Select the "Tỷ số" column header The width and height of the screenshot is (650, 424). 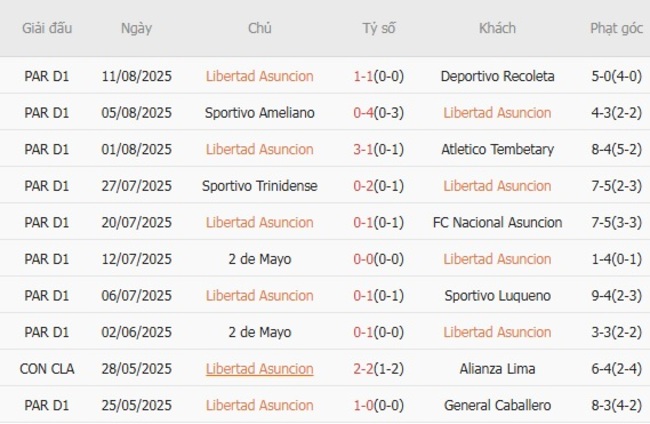[379, 28]
